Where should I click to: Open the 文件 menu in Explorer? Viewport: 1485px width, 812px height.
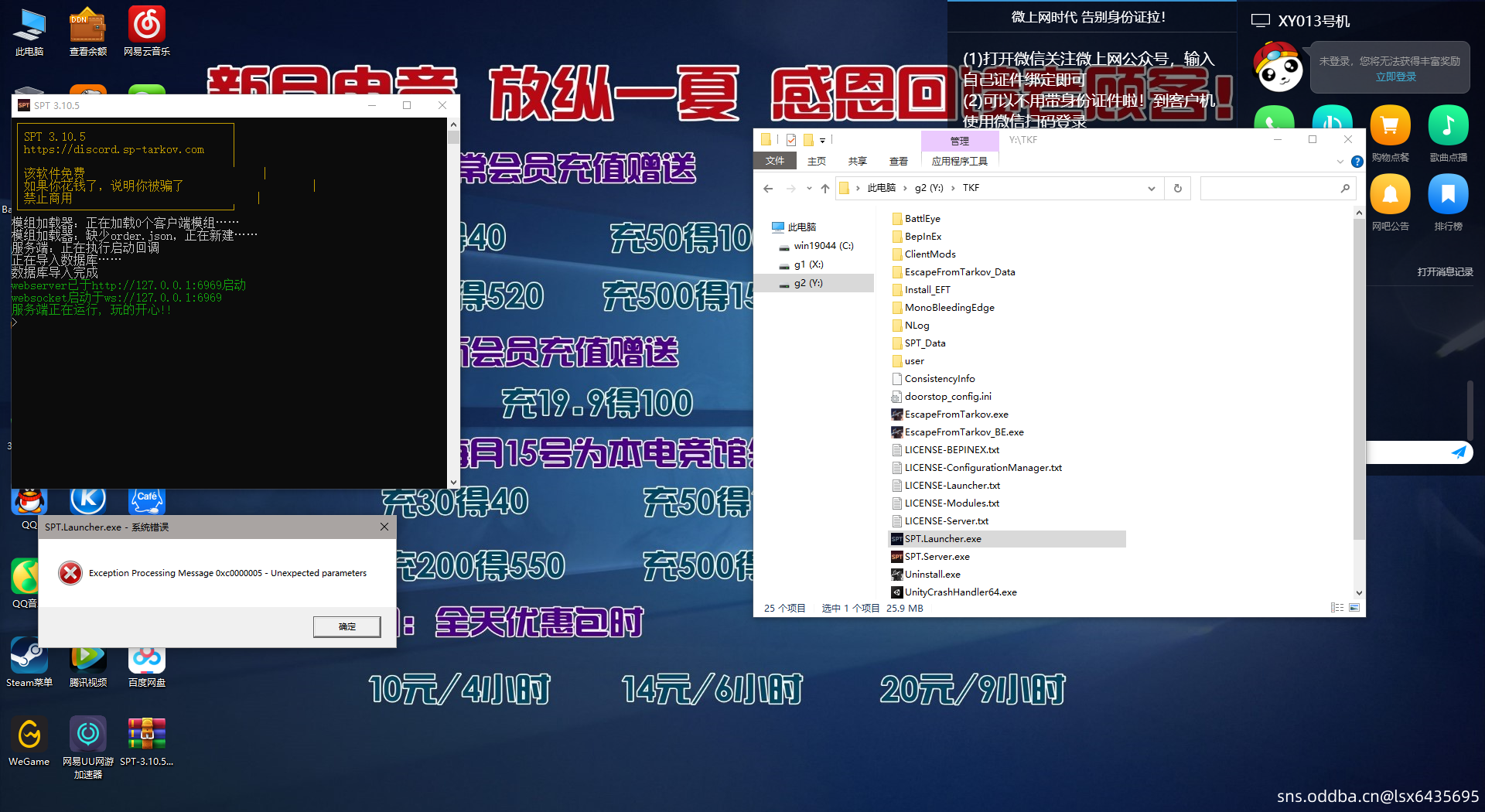(775, 161)
